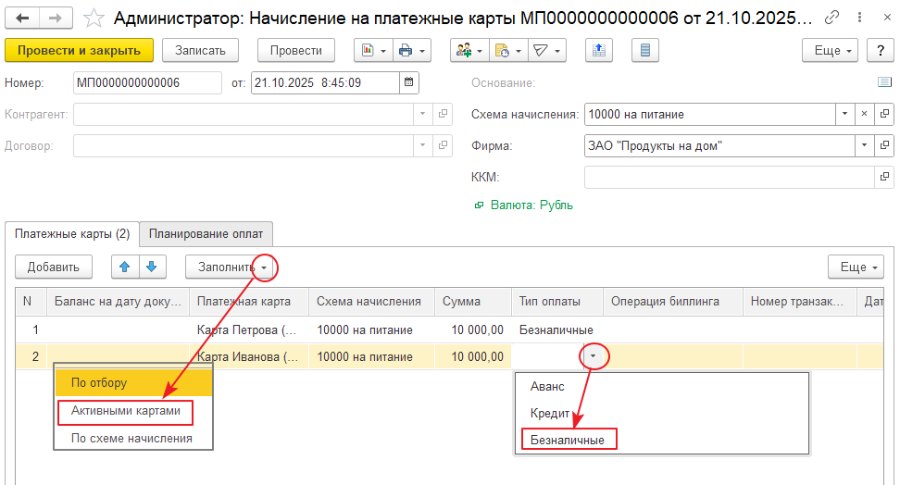This screenshot has width=900, height=485.
Task: Select Безналичные in the dropdown list
Action: pyautogui.click(x=568, y=440)
